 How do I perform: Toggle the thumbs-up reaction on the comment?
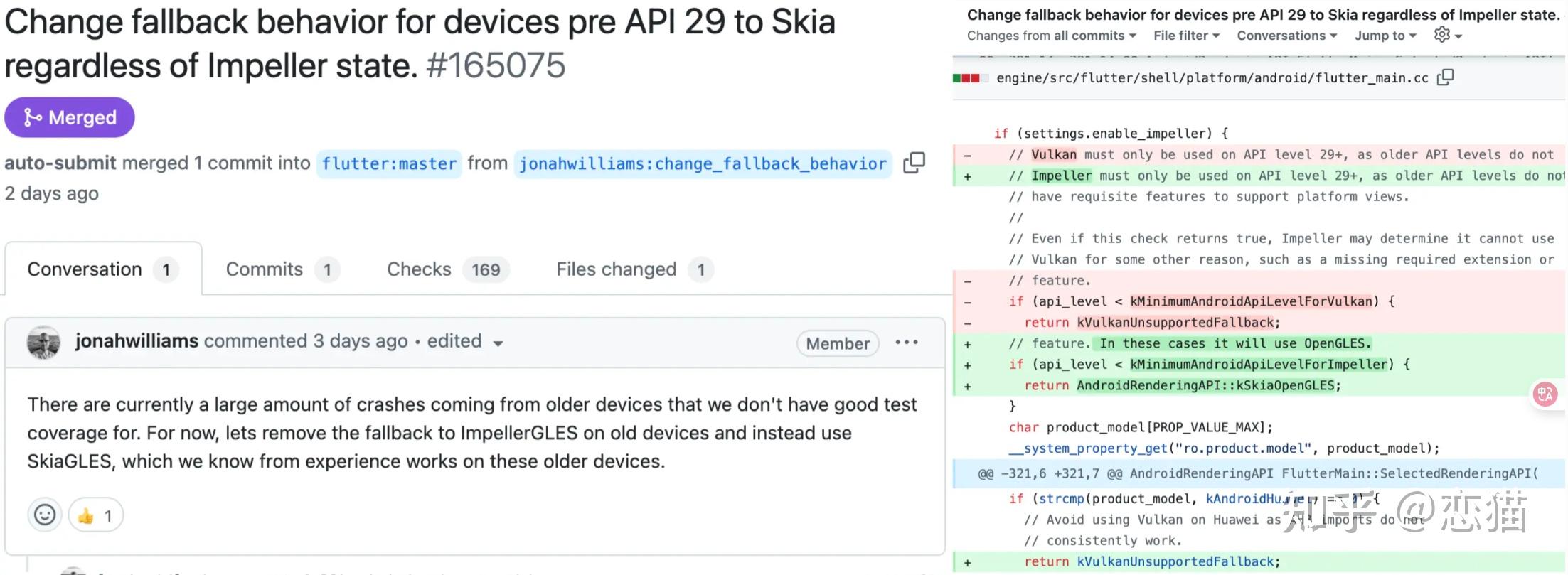(95, 514)
